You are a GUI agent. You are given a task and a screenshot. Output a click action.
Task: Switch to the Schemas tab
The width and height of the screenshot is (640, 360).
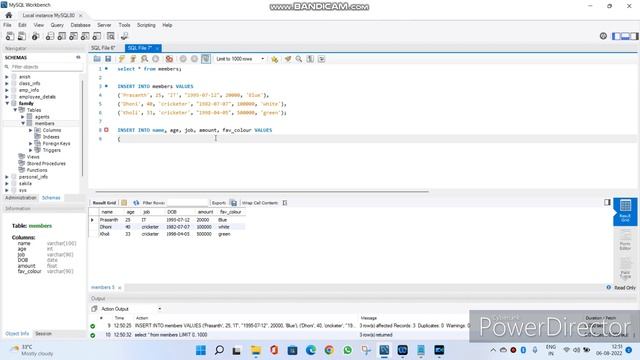click(x=51, y=198)
